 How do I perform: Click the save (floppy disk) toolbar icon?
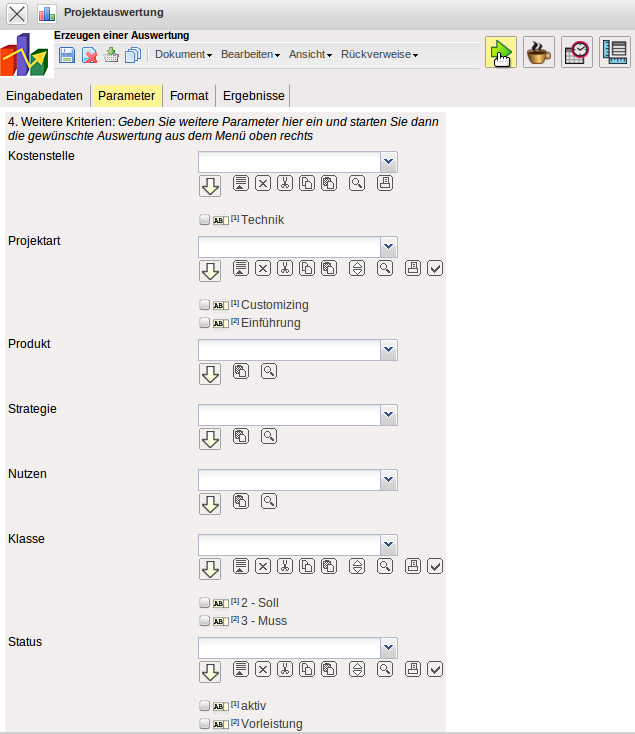pyautogui.click(x=67, y=55)
